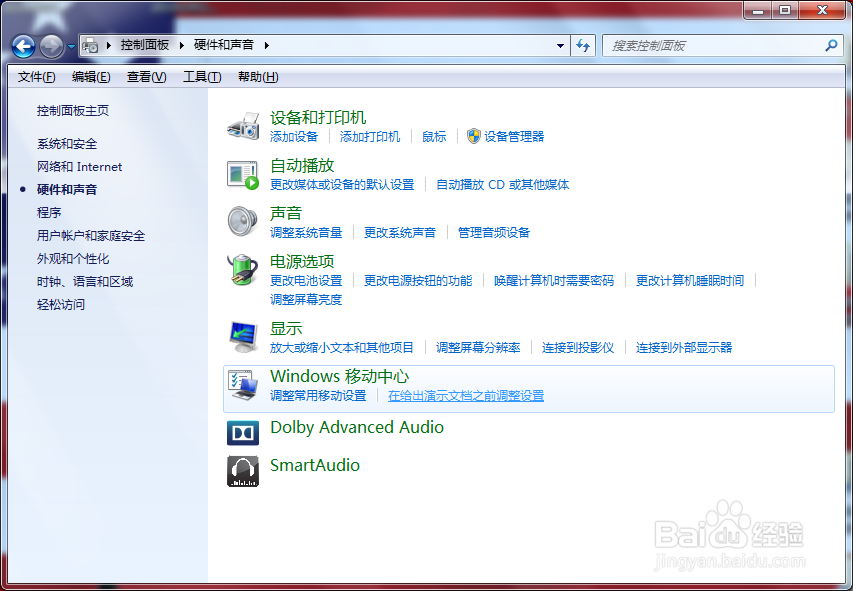Expand the address bar dropdown arrow

coord(561,45)
